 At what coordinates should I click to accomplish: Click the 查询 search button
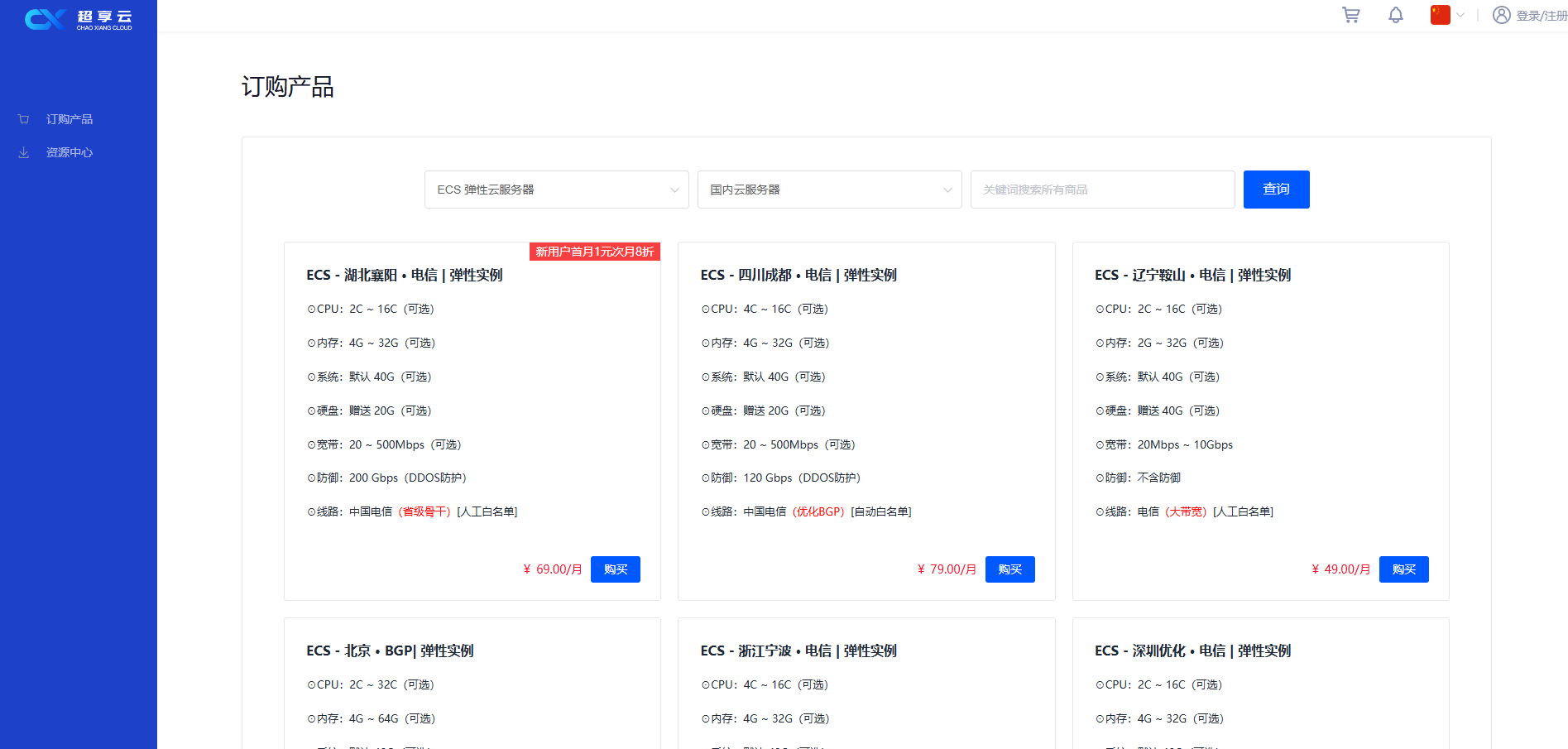[x=1276, y=190]
